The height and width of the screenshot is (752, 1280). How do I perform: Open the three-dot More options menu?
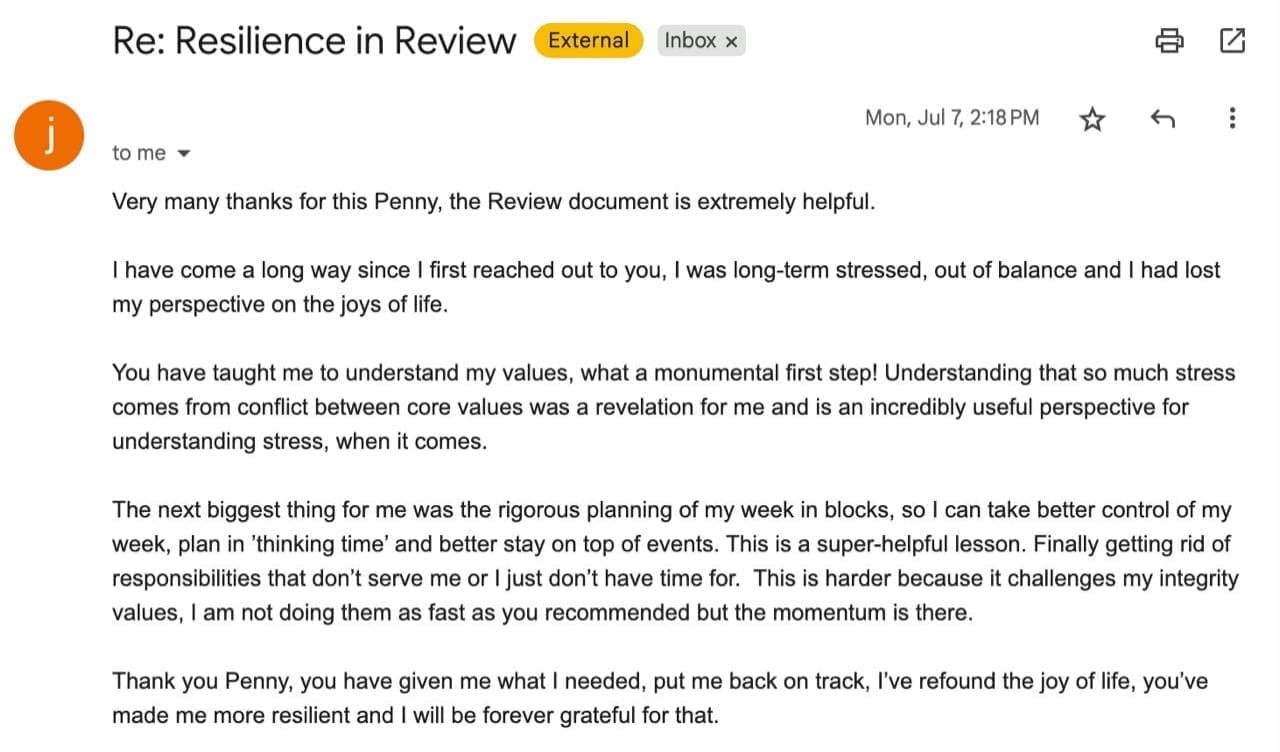pos(1232,119)
